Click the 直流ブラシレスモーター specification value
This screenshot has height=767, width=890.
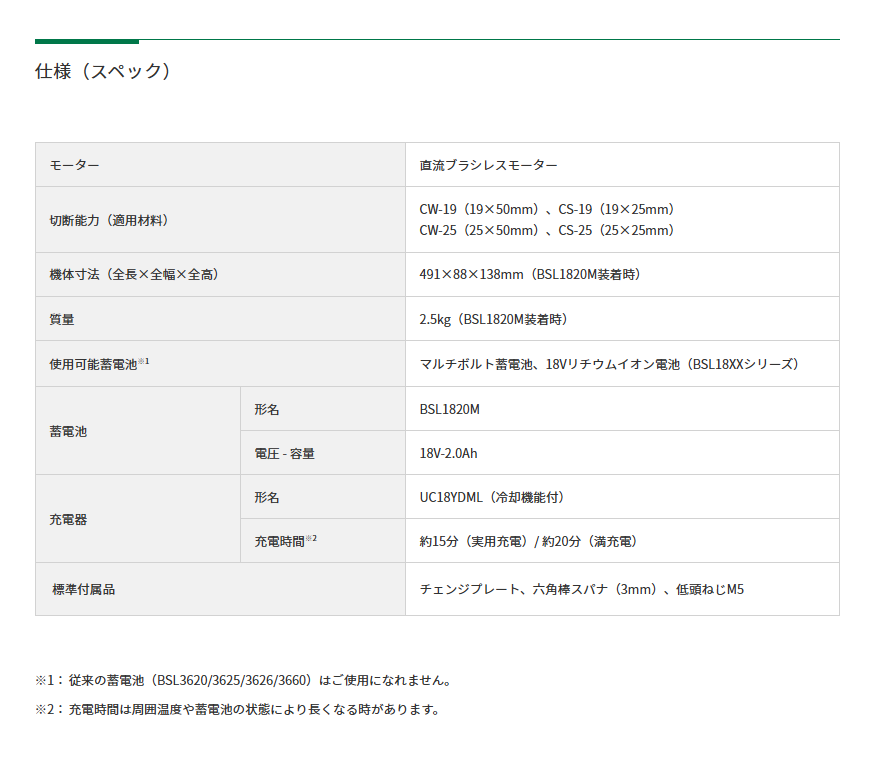[487, 165]
